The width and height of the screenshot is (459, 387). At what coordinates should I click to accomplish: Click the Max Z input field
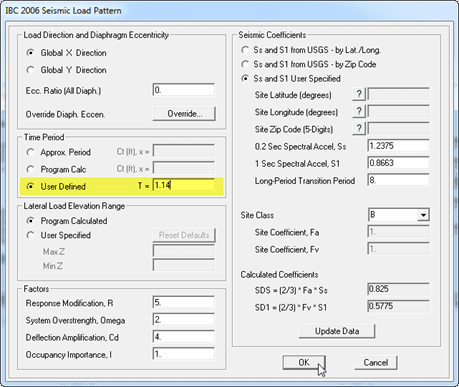[184, 251]
